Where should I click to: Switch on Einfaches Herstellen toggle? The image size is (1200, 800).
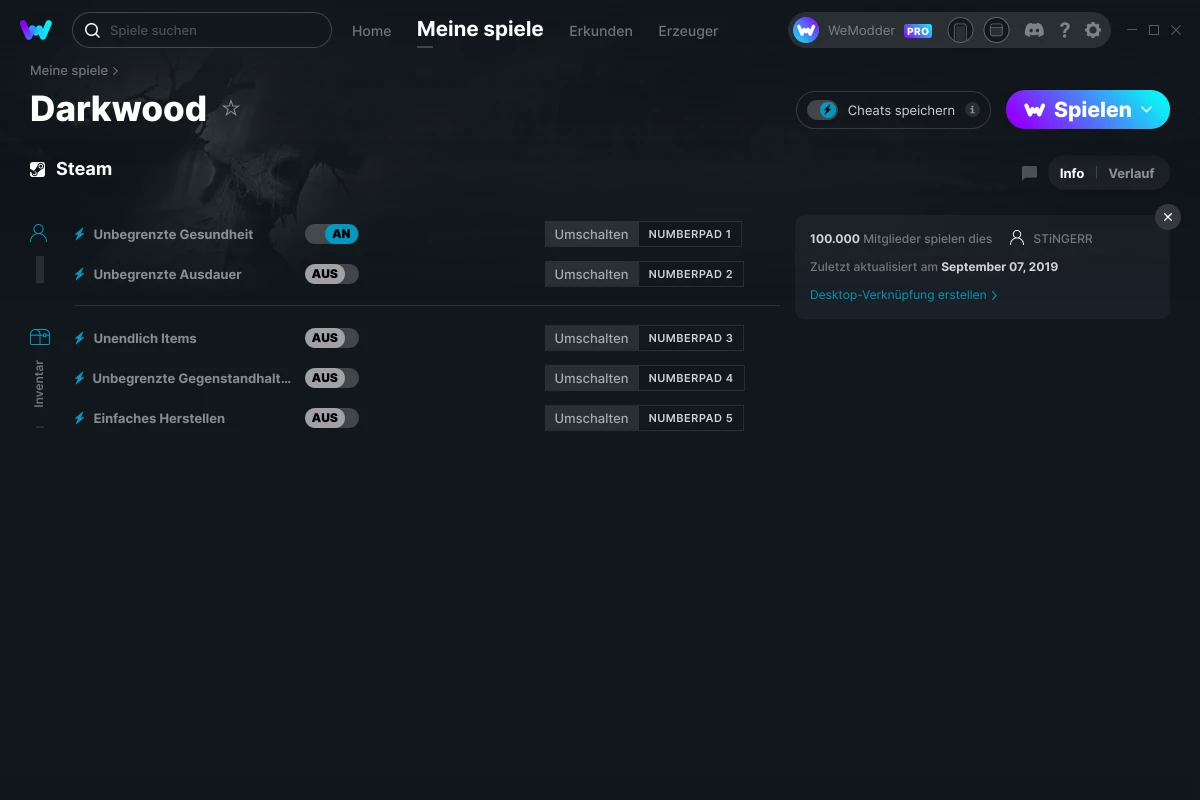332,418
